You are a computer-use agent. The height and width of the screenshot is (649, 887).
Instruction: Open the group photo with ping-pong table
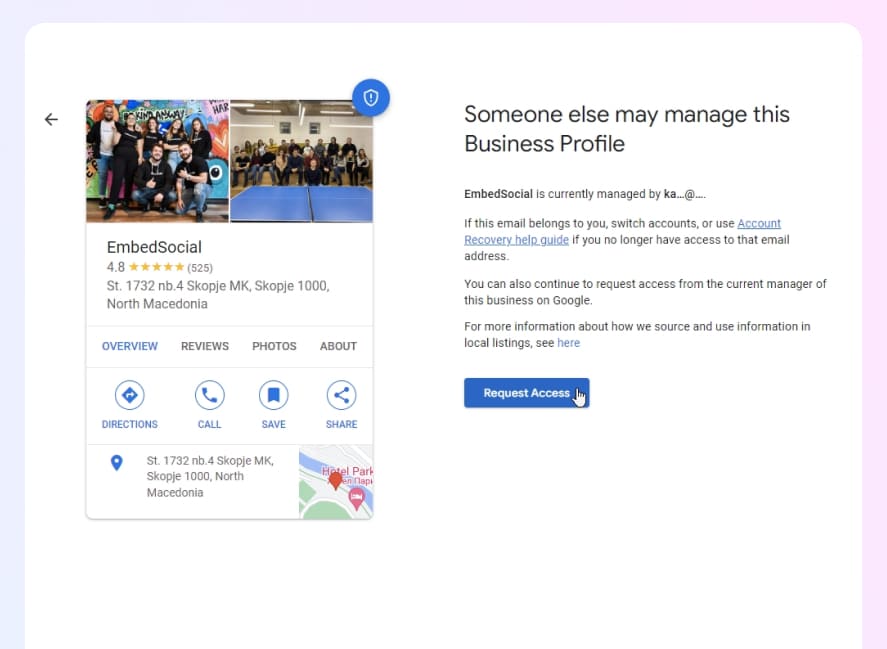(x=302, y=161)
